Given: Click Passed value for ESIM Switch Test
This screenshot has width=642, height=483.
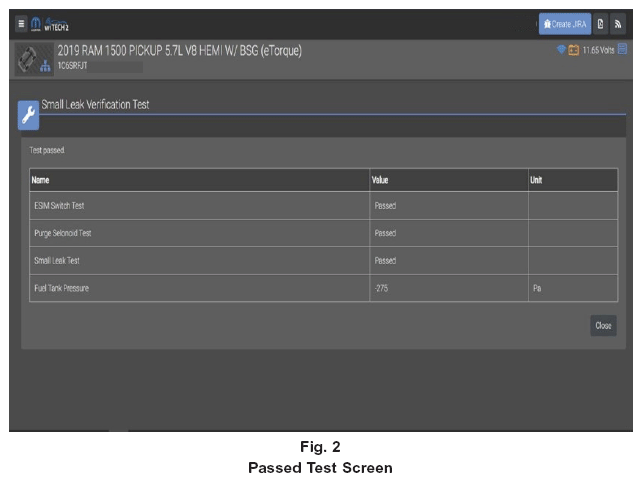Looking at the screenshot, I should coord(385,206).
